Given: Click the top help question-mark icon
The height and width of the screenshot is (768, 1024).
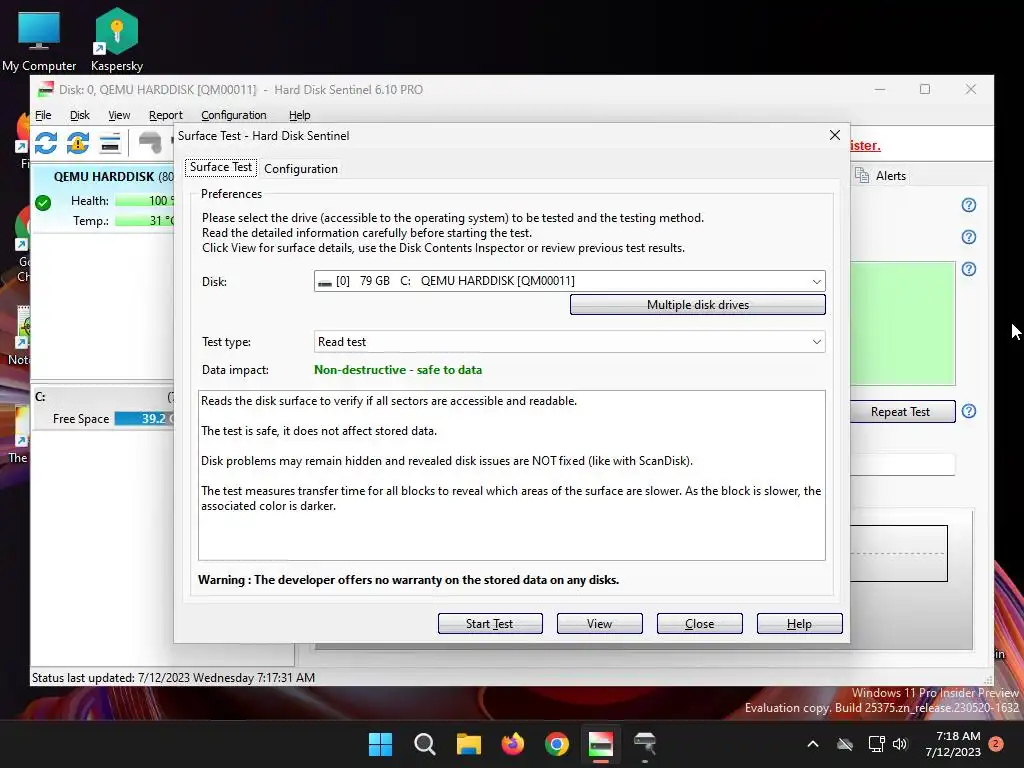Looking at the screenshot, I should 968,205.
